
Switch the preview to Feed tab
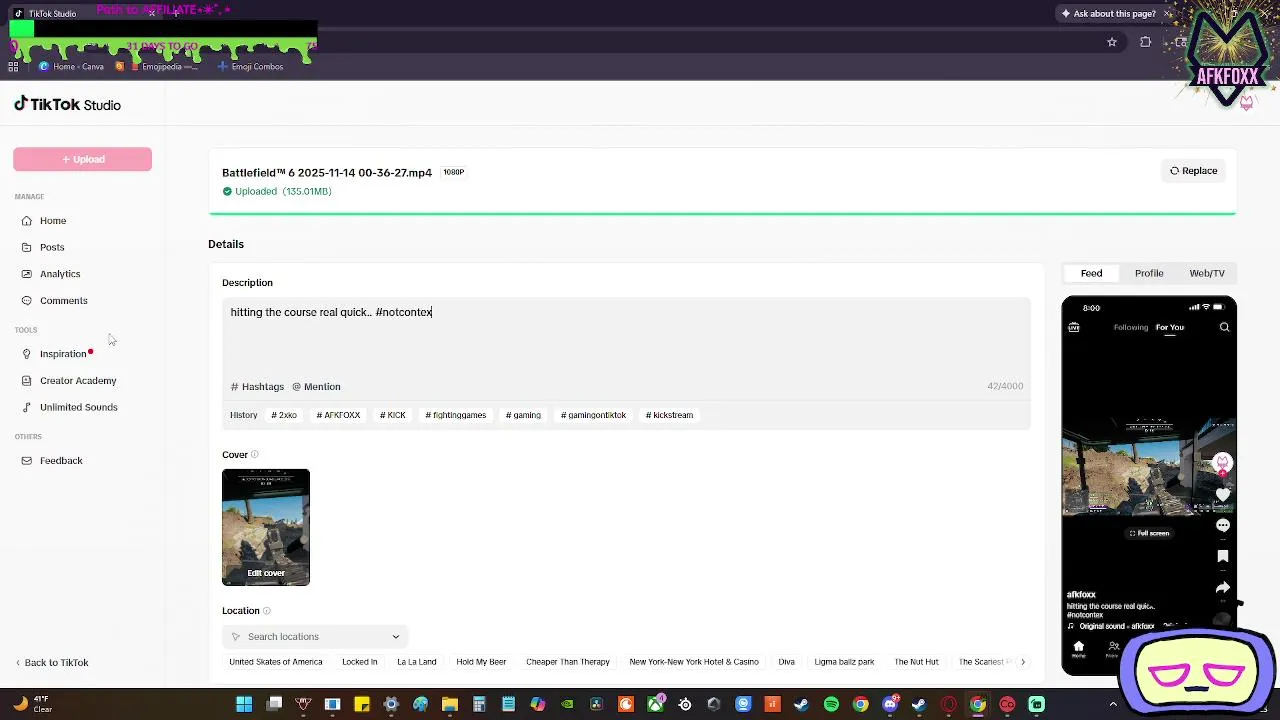1091,273
